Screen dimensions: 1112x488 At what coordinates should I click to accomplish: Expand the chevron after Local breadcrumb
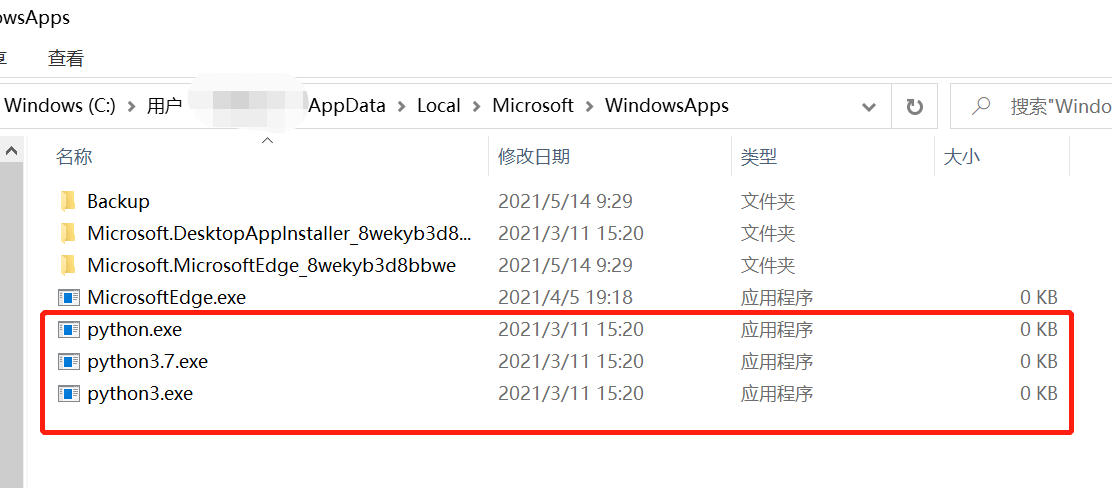[477, 106]
